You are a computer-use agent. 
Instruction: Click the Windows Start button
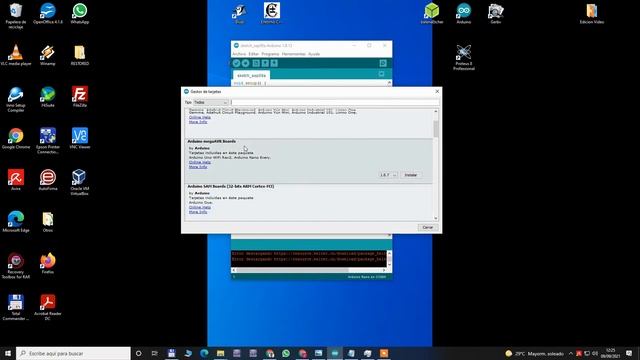pyautogui.click(x=8, y=353)
